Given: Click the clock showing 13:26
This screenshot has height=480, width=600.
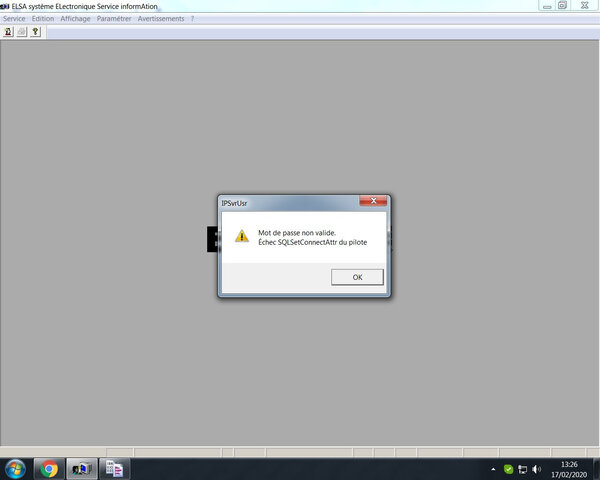Looking at the screenshot, I should point(569,464).
